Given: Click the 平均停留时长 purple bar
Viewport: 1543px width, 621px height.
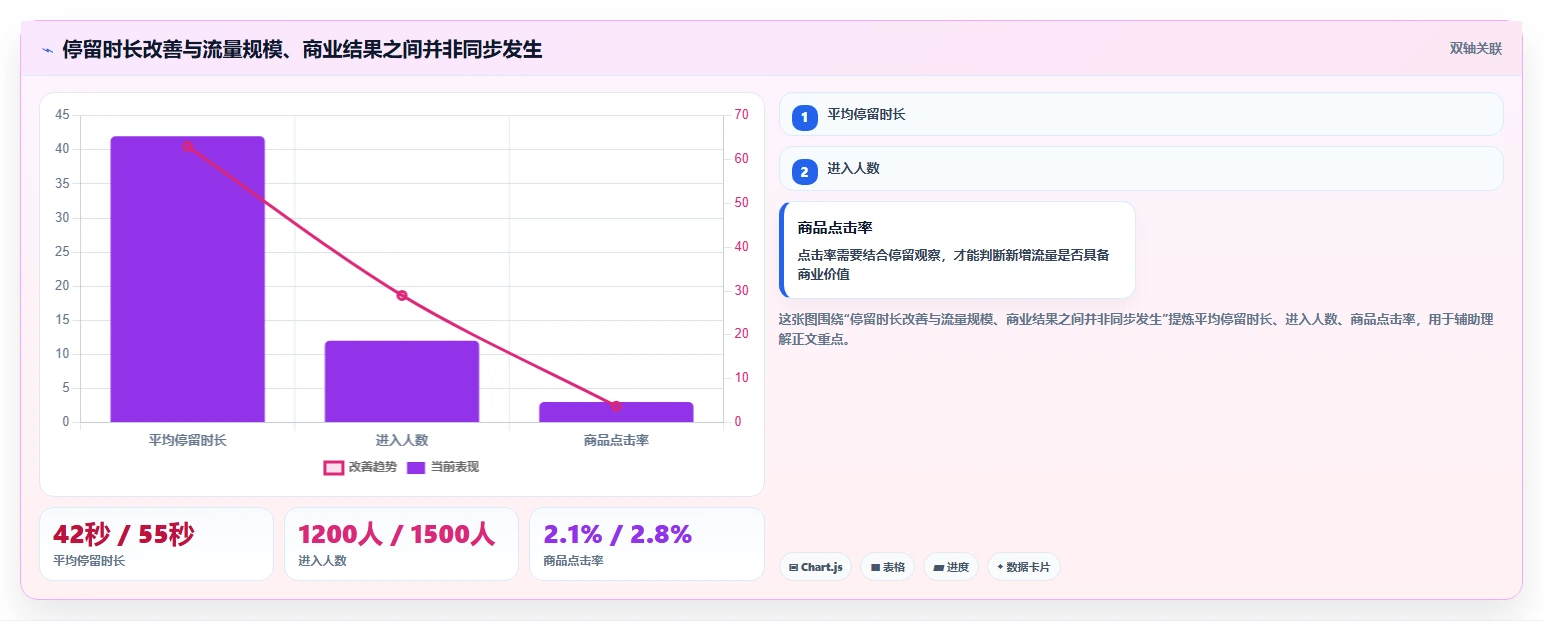Looking at the screenshot, I should 187,279.
